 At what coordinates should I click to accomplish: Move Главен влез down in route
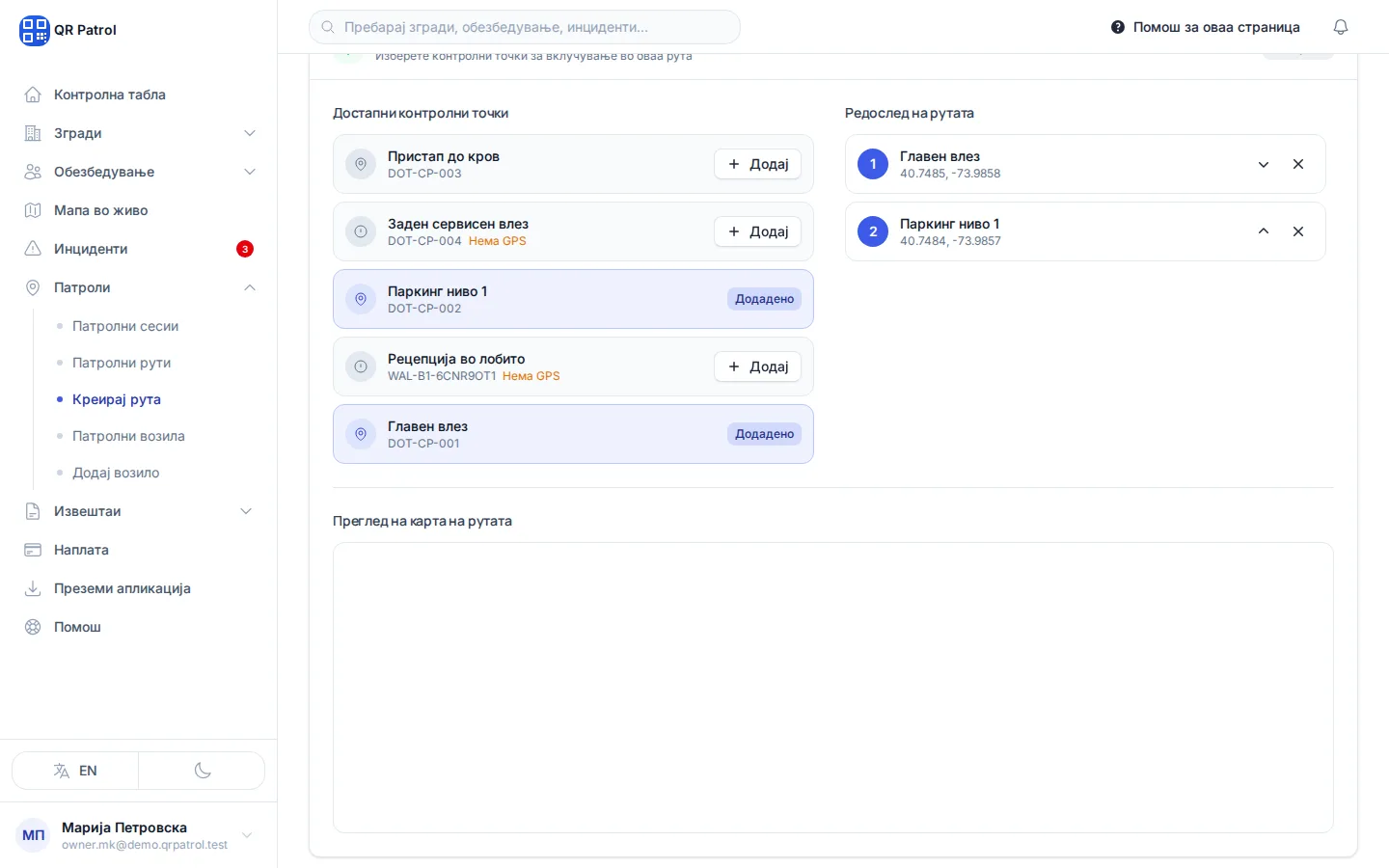[x=1264, y=164]
